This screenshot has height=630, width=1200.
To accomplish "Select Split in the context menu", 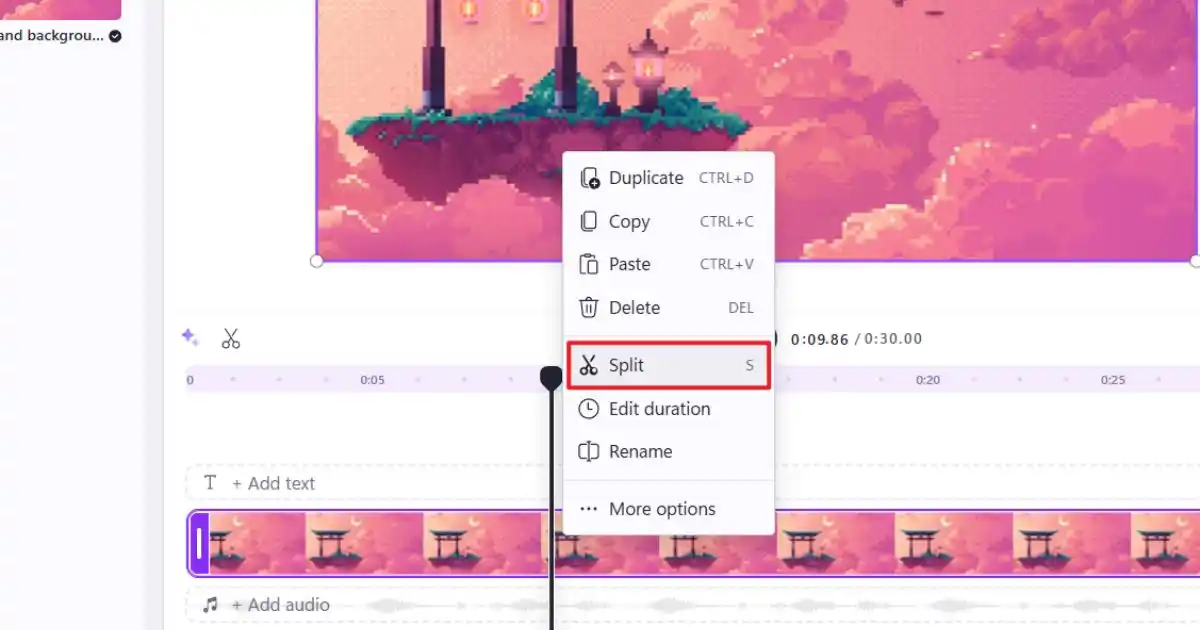I will pos(668,366).
